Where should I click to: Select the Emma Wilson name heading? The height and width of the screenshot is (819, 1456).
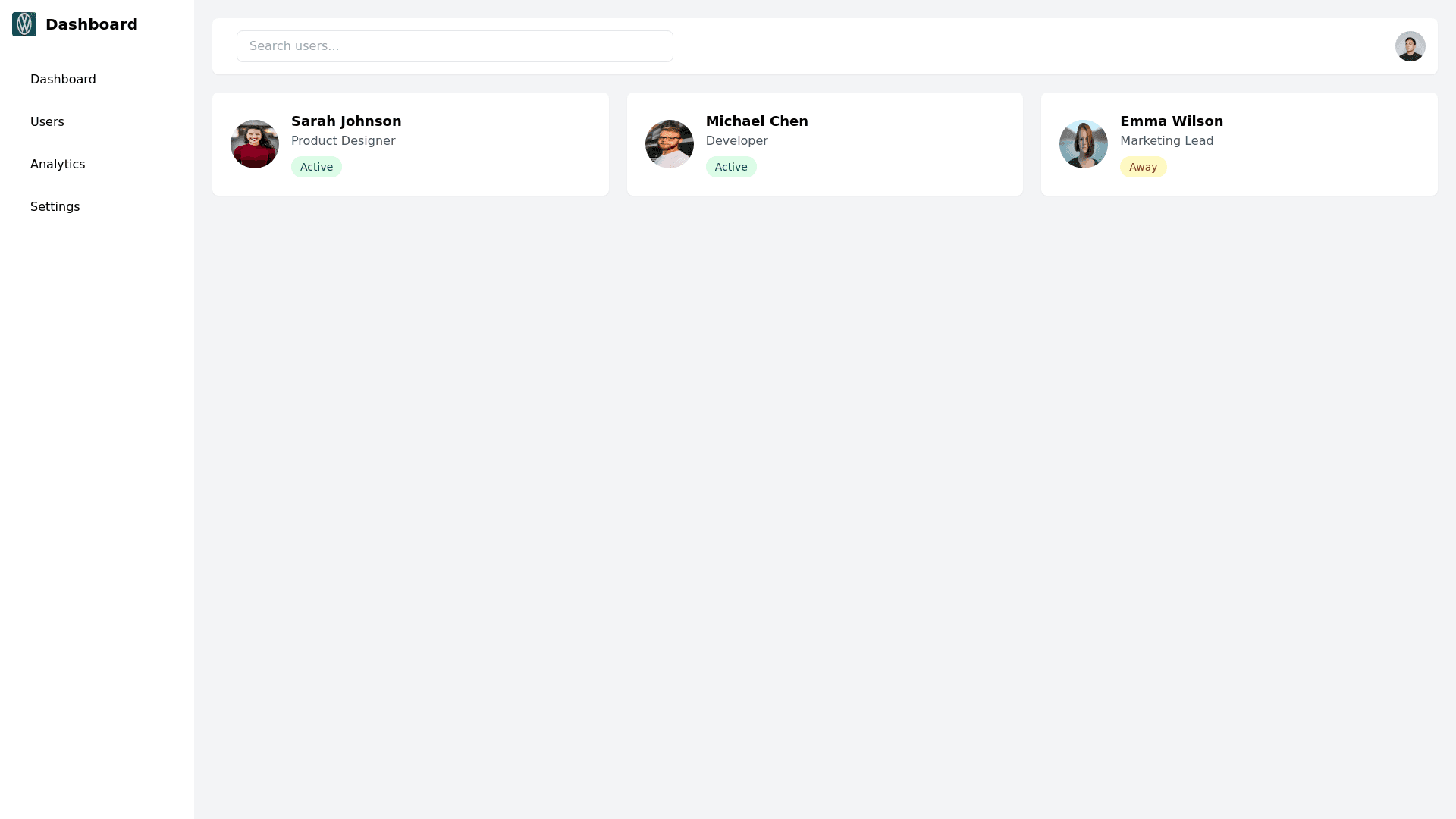1171,121
